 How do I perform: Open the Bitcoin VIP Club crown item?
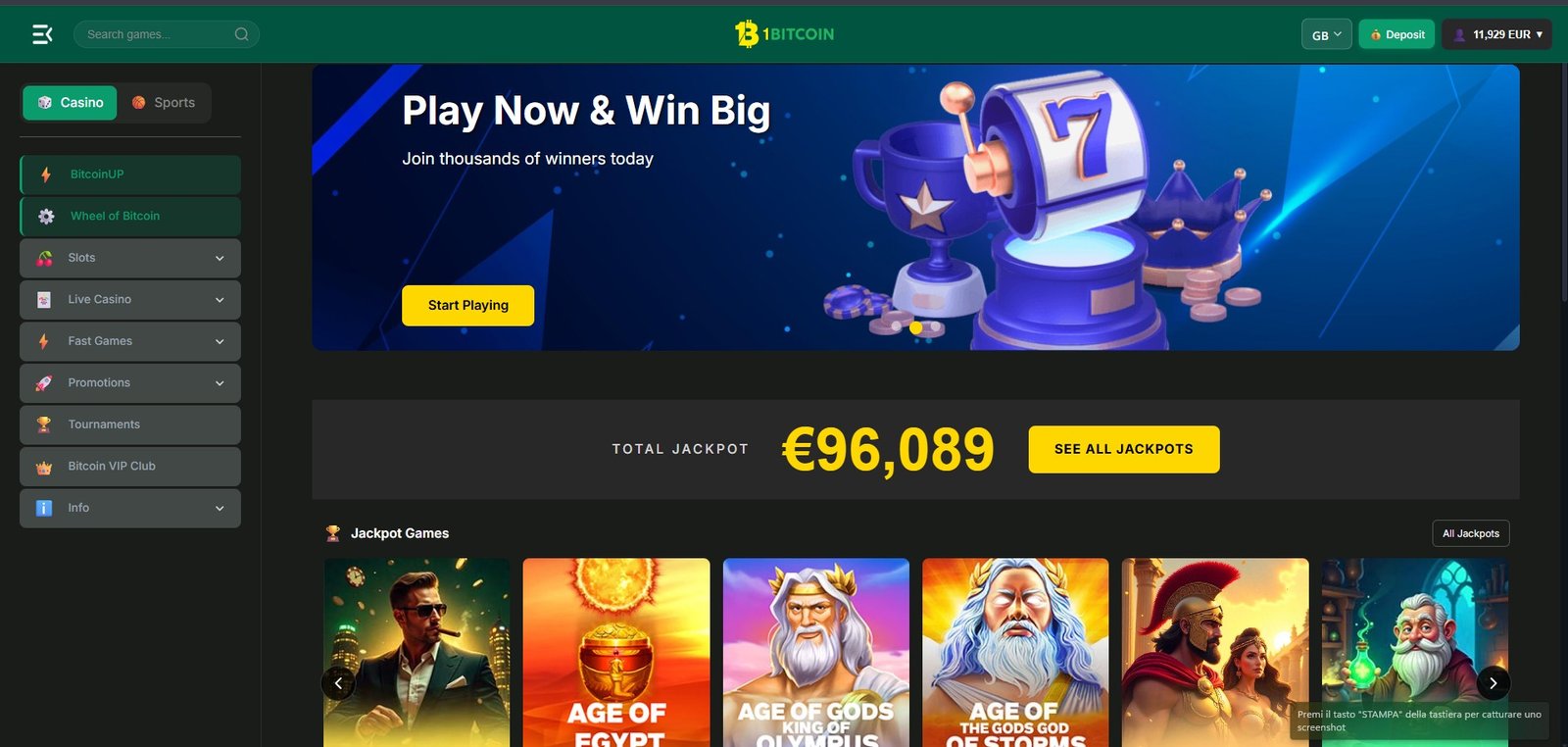pos(130,467)
